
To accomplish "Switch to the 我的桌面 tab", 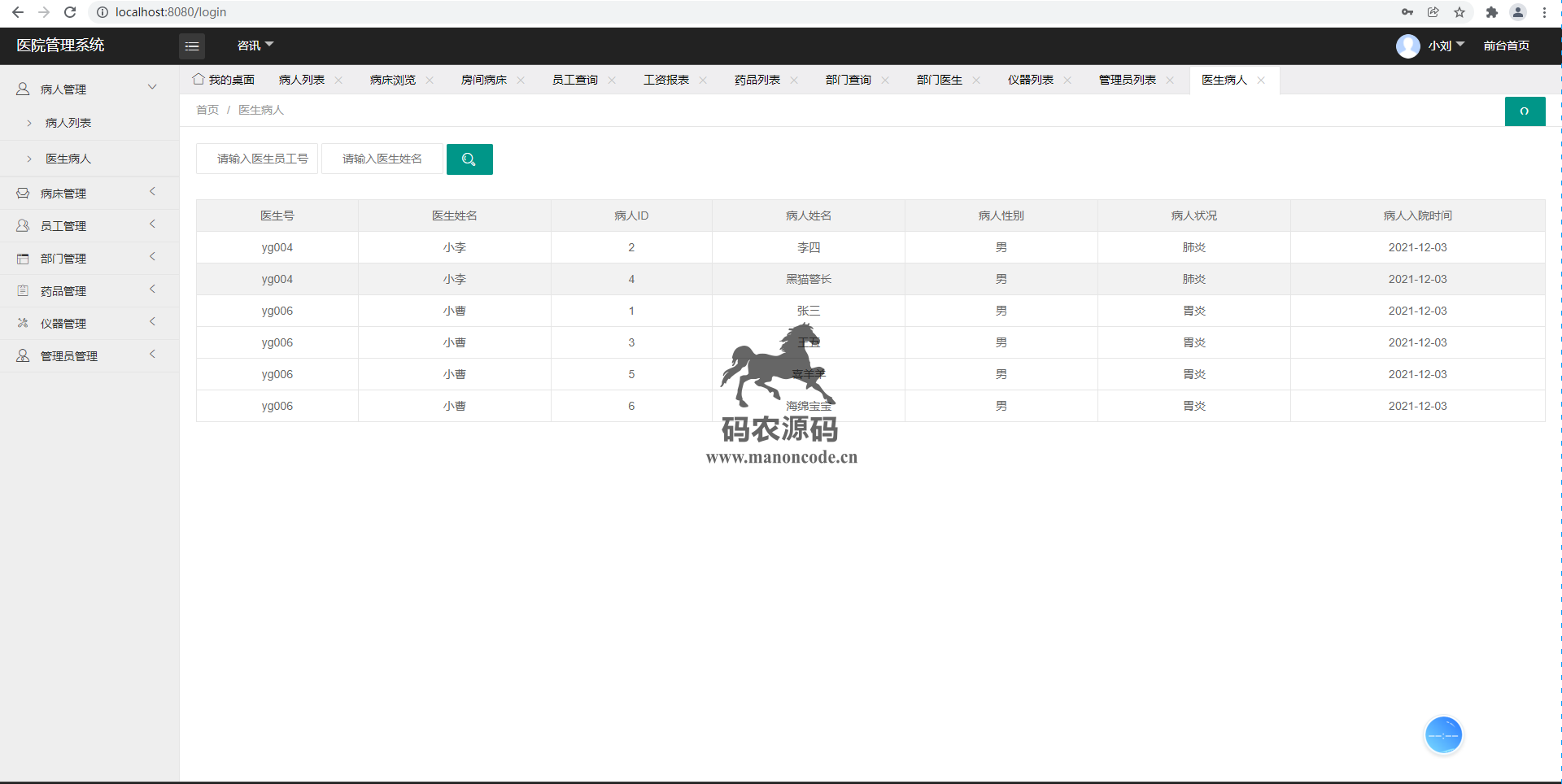I will 224,80.
